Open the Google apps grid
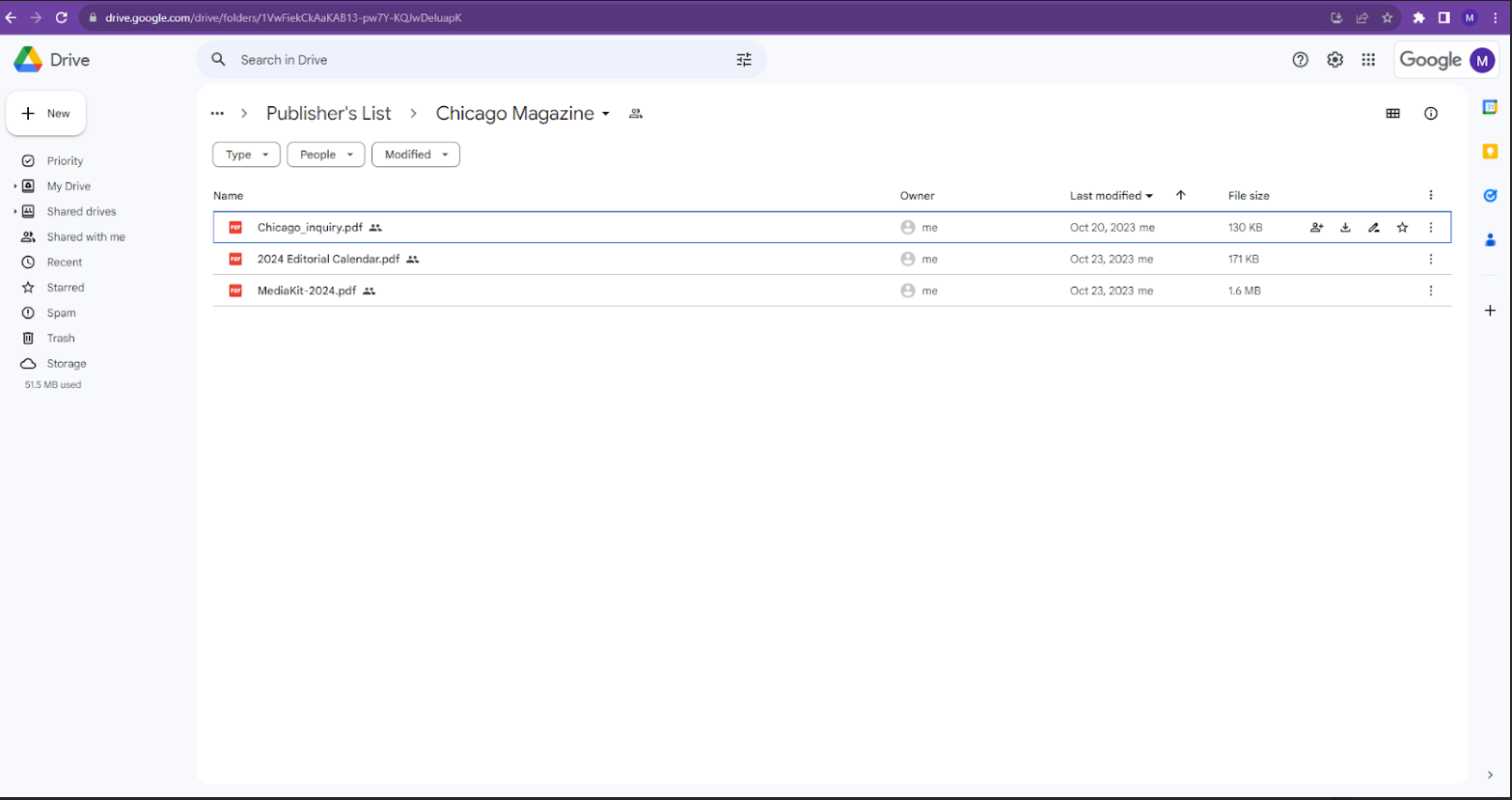Viewport: 1512px width, 800px height. coord(1368,60)
